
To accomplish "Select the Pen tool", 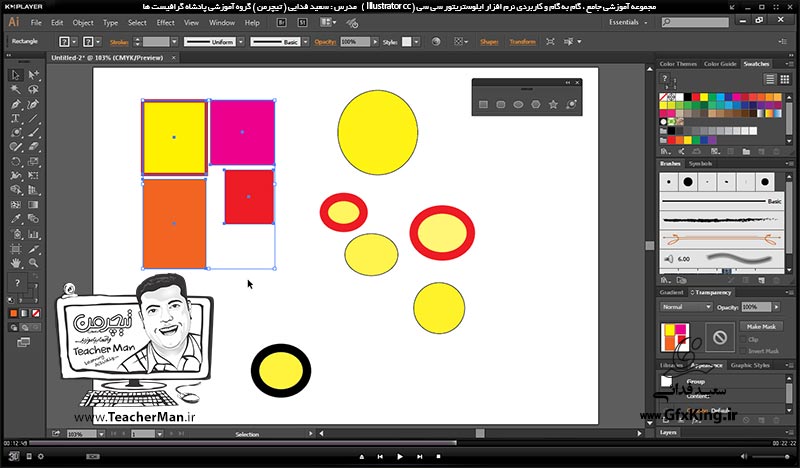I will [15, 104].
